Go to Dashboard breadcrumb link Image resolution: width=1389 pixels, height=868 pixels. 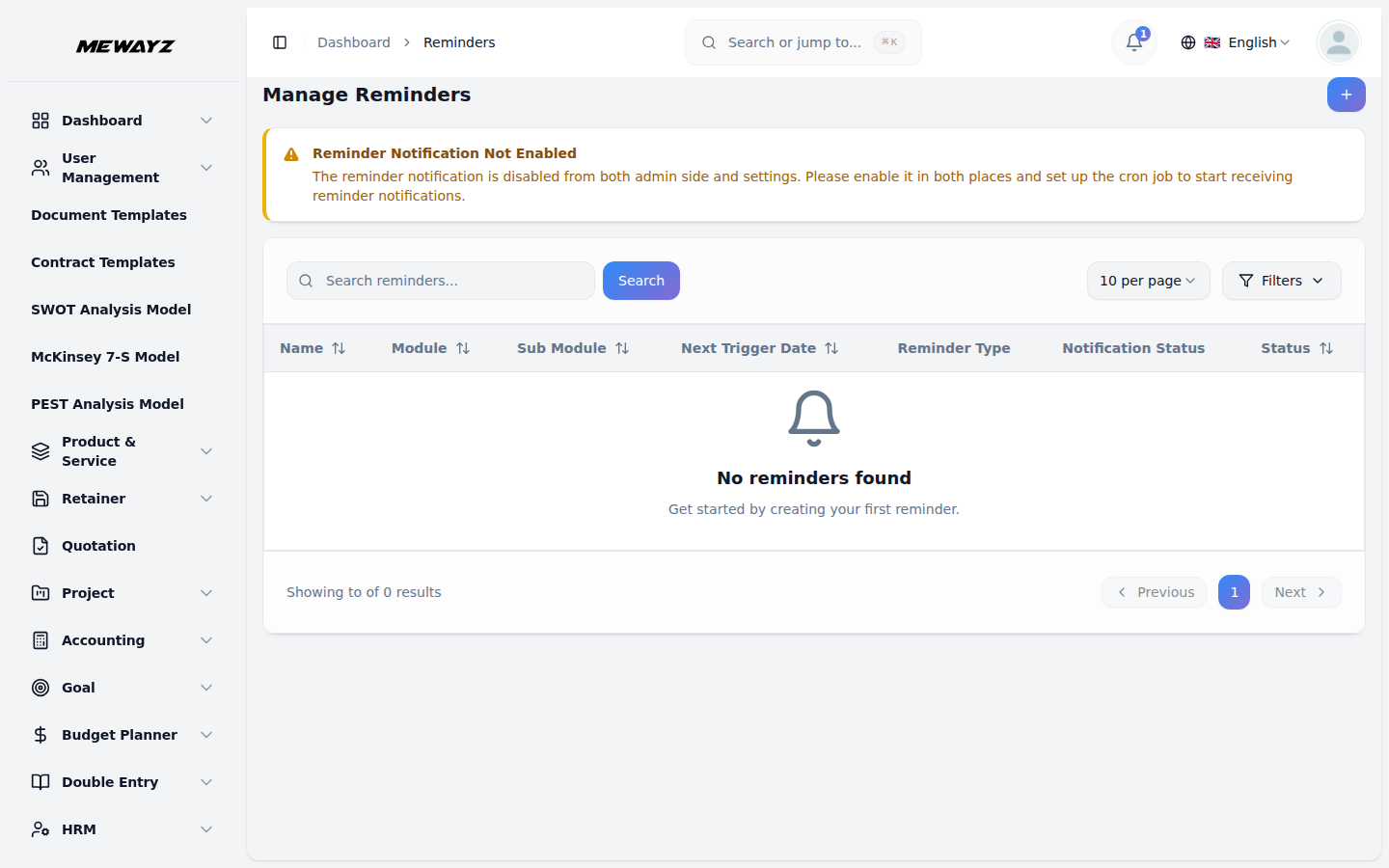[354, 42]
